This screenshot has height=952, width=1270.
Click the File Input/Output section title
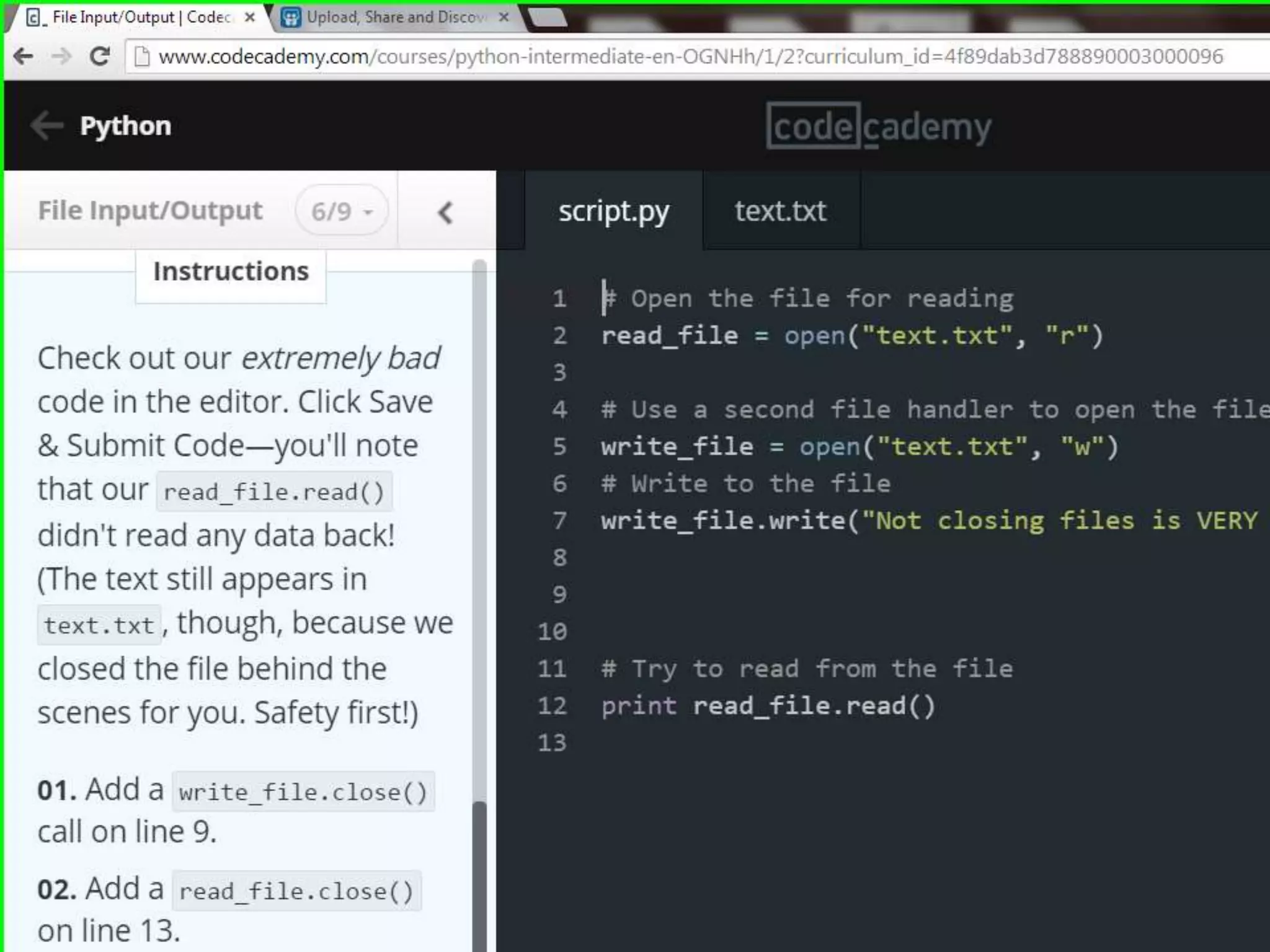(x=150, y=211)
